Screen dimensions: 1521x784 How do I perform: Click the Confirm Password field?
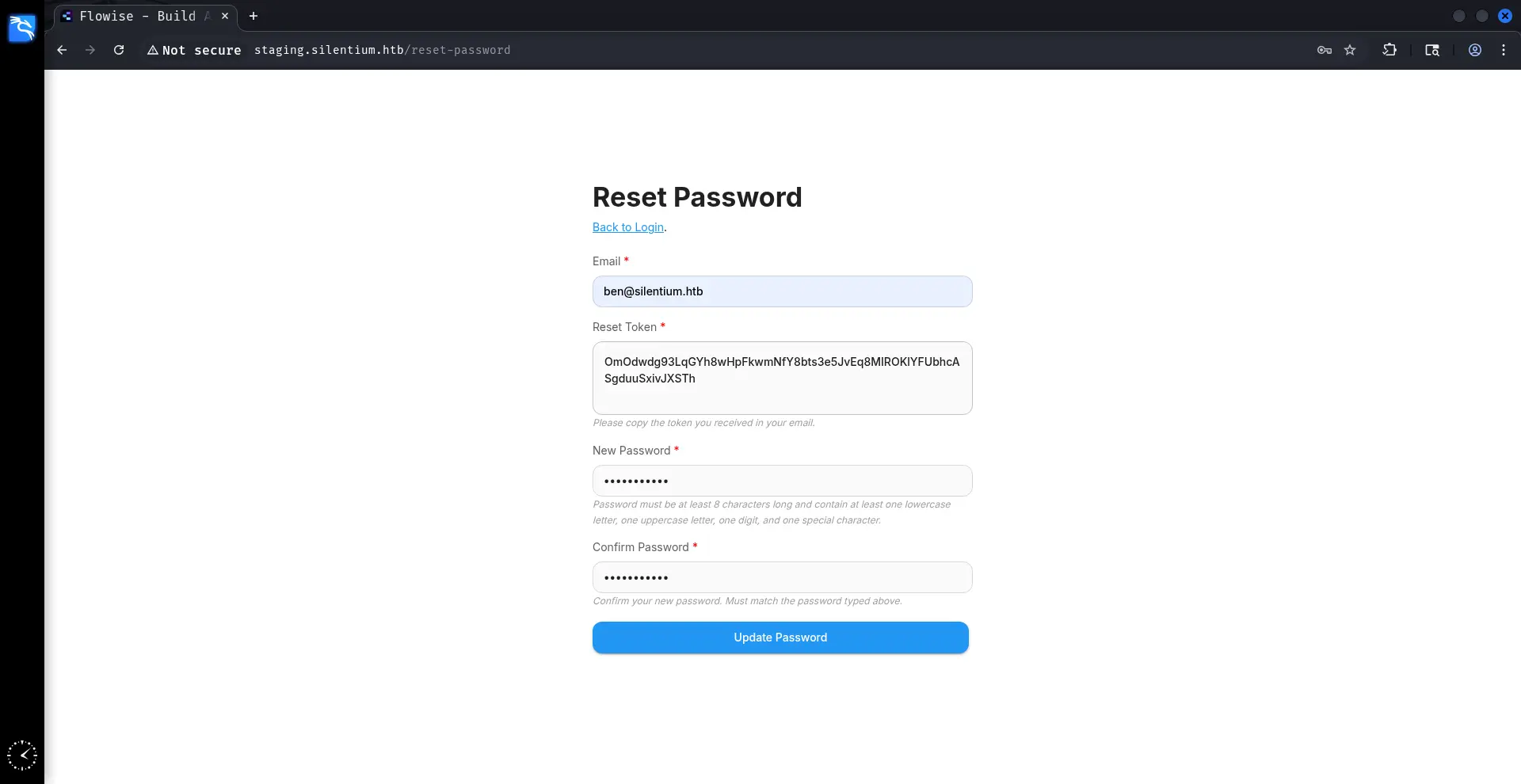click(782, 577)
